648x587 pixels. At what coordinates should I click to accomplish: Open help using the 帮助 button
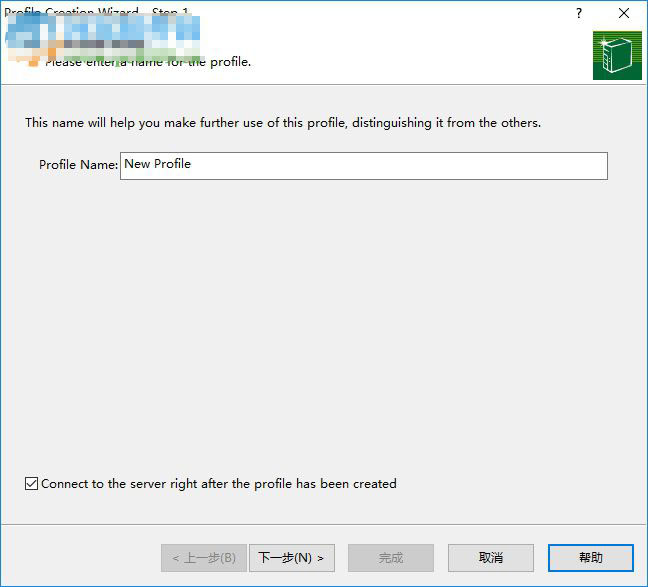tap(590, 558)
